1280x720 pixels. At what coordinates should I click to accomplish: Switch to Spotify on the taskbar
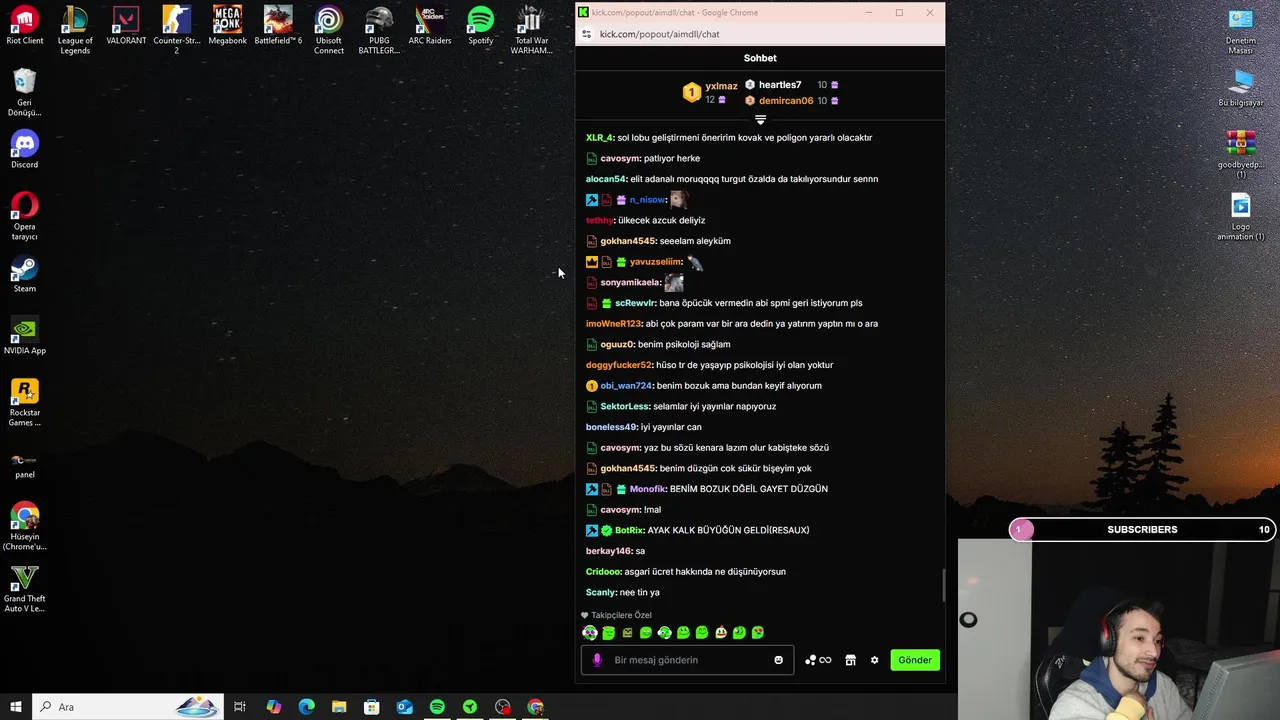pyautogui.click(x=437, y=707)
